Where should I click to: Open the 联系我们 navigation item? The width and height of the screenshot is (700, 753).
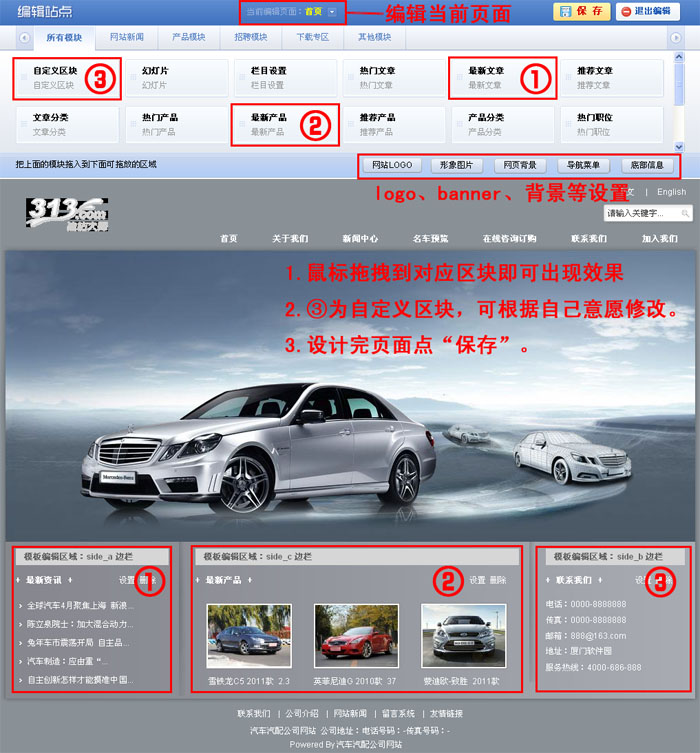point(589,239)
